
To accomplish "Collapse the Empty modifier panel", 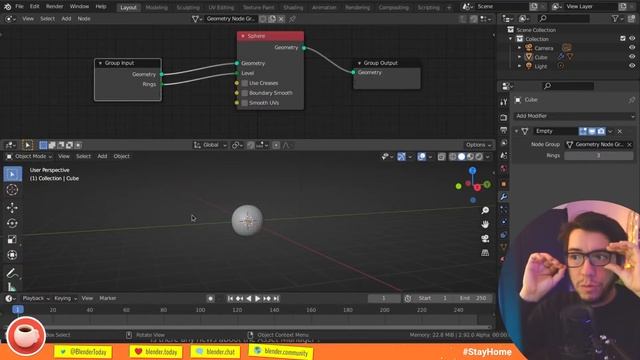I will pos(516,131).
